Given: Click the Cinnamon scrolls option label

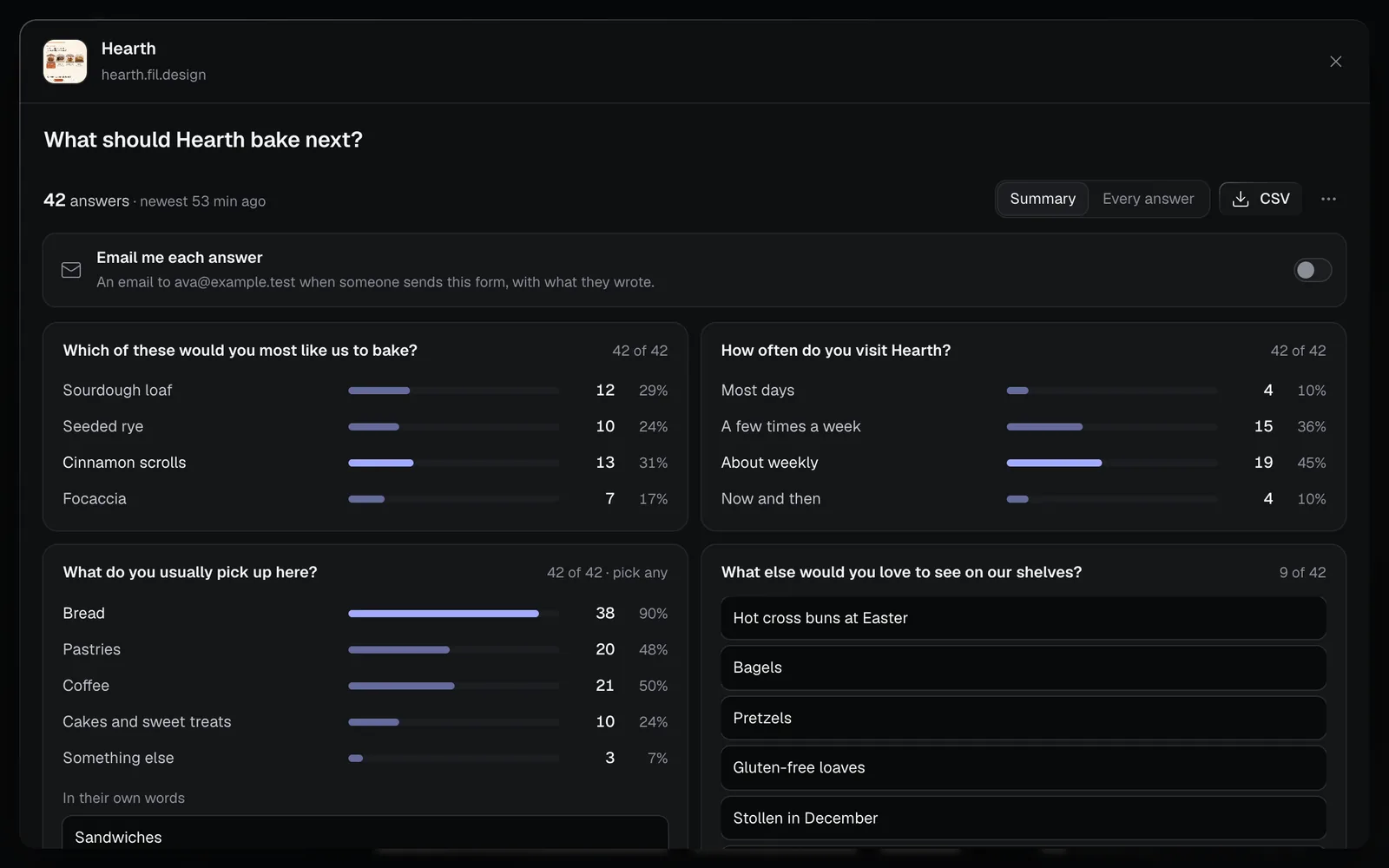Looking at the screenshot, I should pos(124,463).
